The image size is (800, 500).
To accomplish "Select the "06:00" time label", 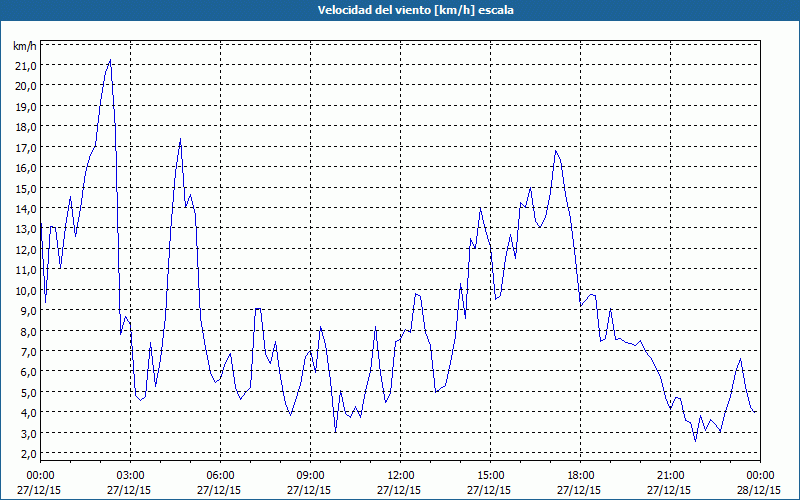I will click(220, 476).
